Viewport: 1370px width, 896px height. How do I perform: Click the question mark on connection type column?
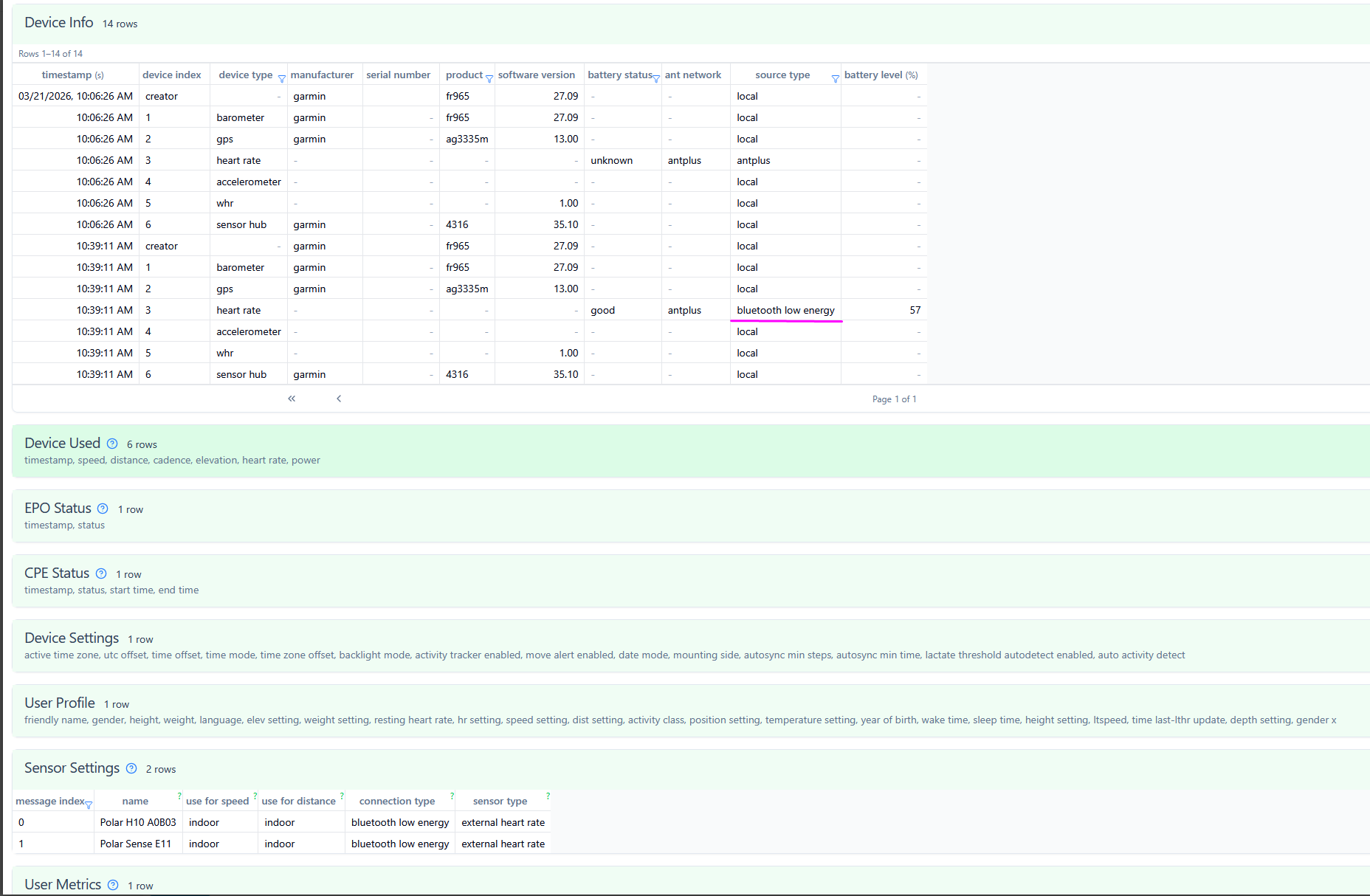452,796
